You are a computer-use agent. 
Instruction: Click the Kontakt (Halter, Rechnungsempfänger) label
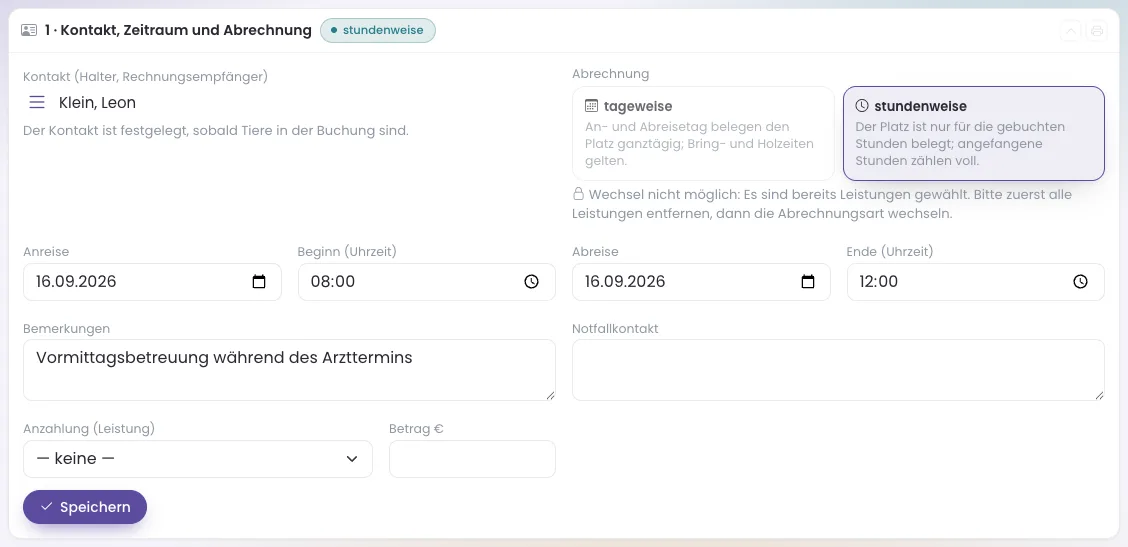[145, 76]
